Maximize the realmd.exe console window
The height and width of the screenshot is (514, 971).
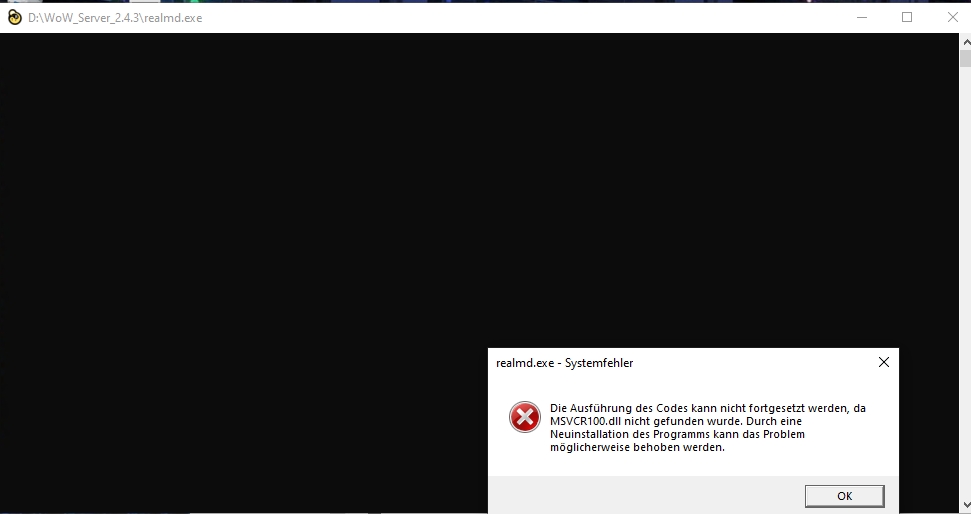907,17
